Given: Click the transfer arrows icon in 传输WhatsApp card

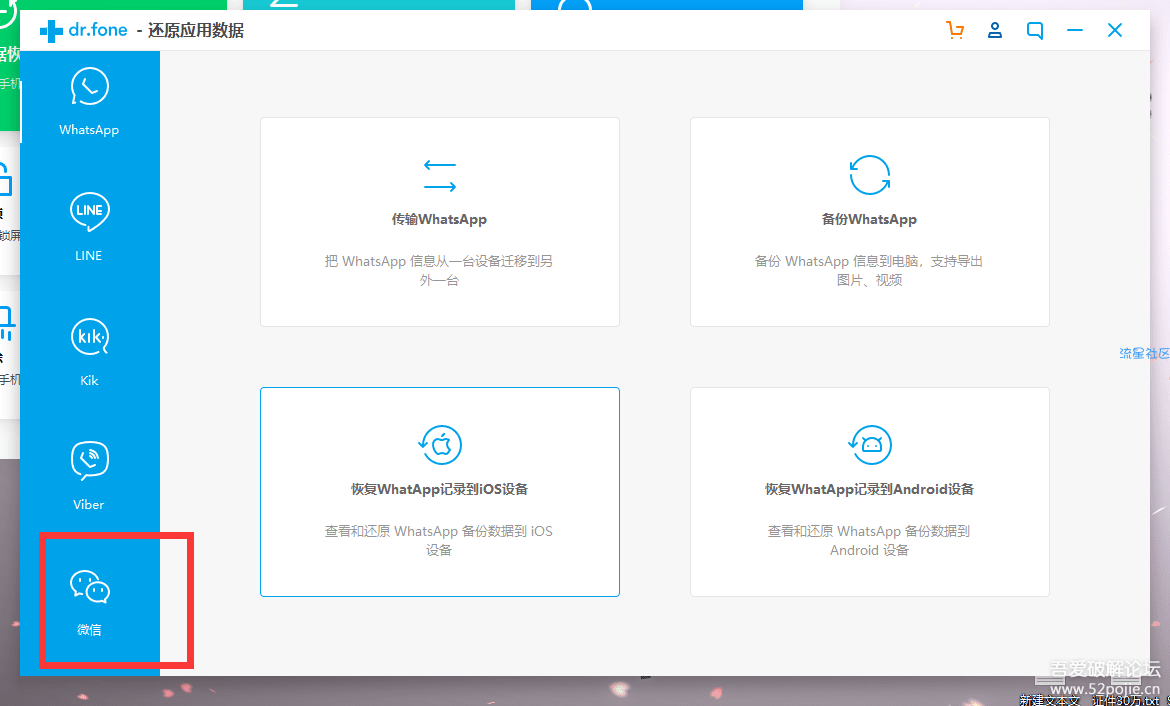Looking at the screenshot, I should [439, 176].
